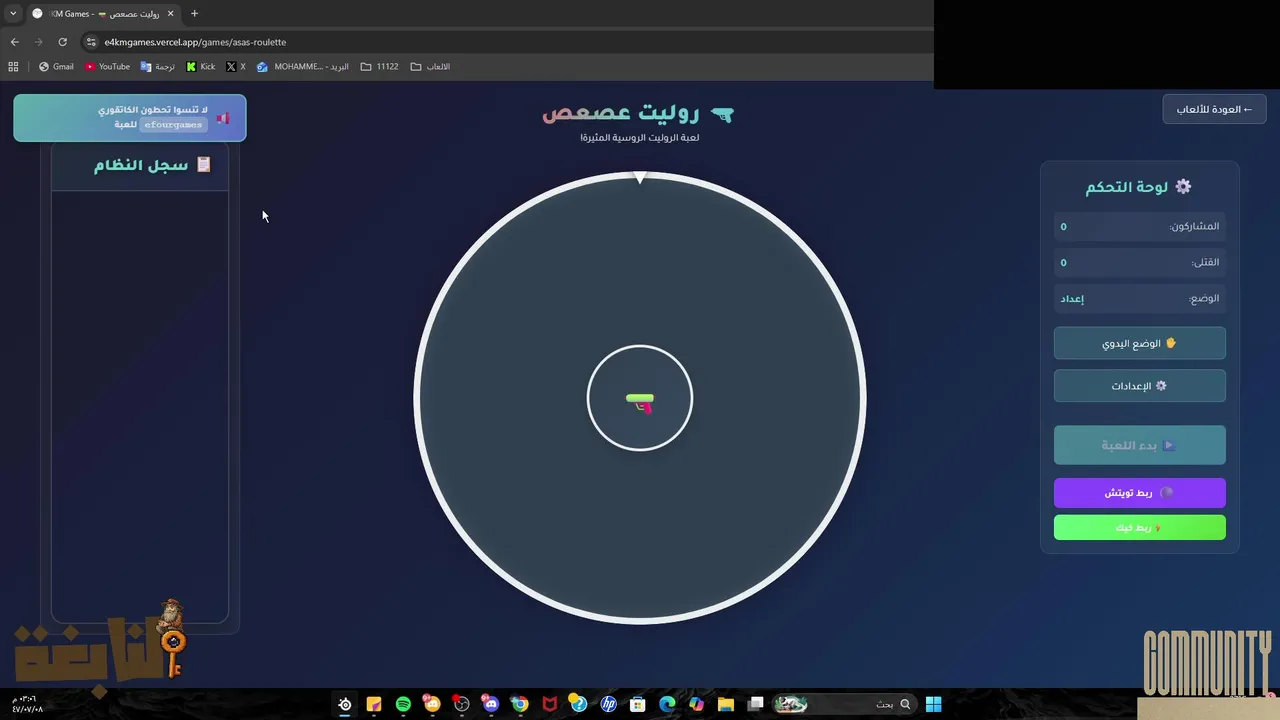Viewport: 1280px width, 720px height.
Task: Open the ترجمة translate bookmark
Action: tap(157, 67)
